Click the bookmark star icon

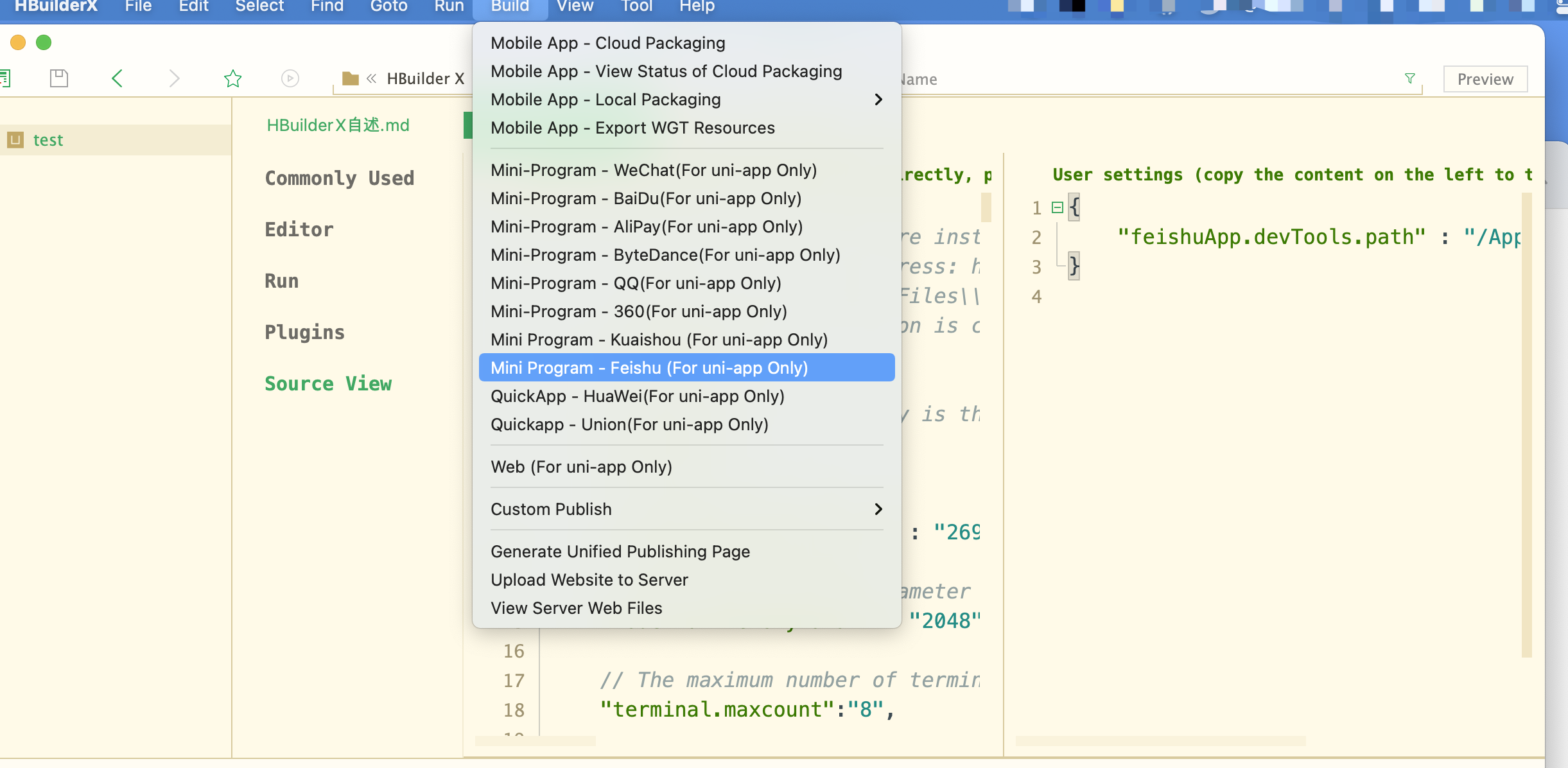(232, 78)
